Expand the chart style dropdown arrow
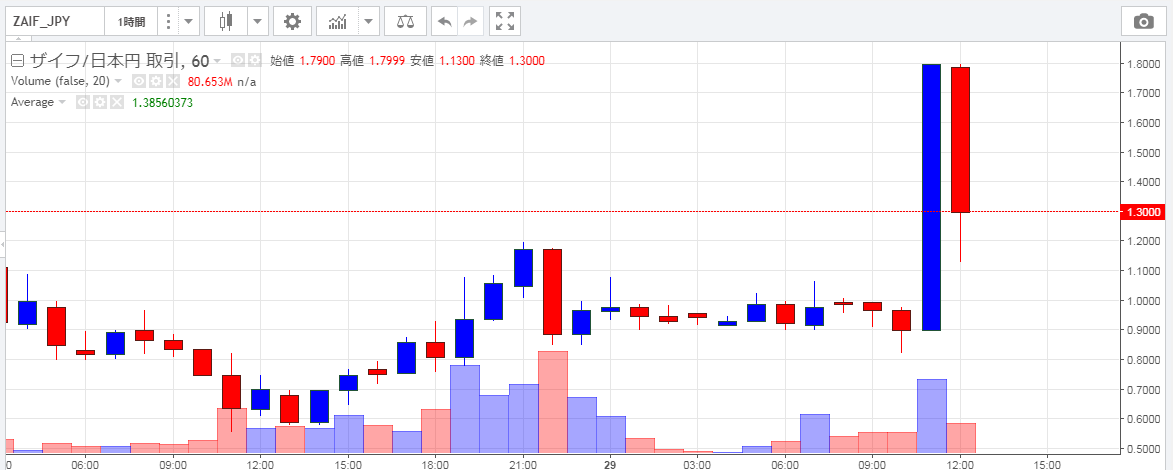The image size is (1173, 470). [x=258, y=22]
